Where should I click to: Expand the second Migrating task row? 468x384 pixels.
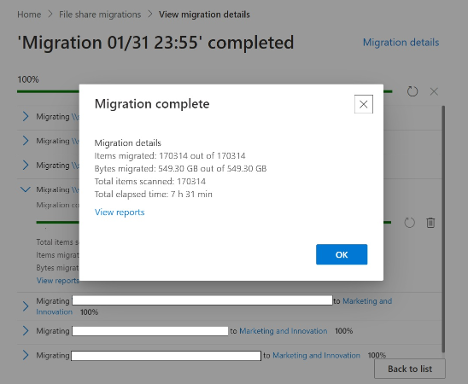[x=26, y=141]
